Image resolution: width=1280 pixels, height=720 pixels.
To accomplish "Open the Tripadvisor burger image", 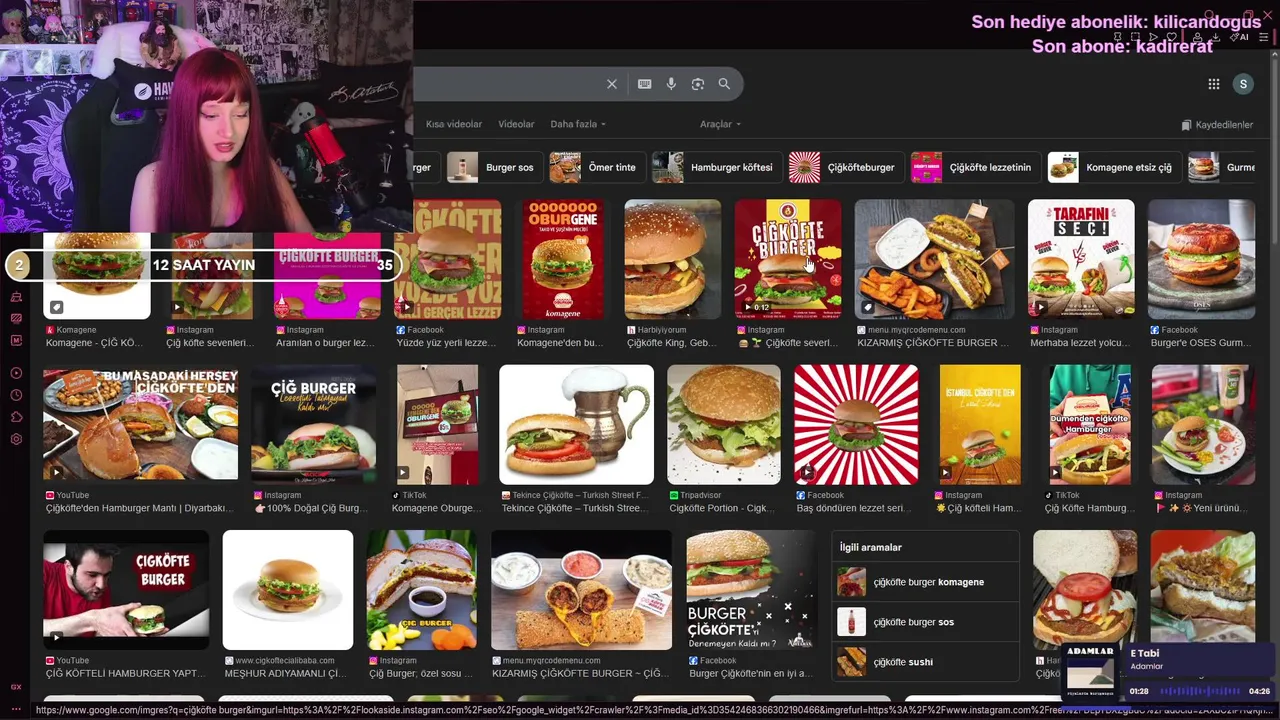I will (x=724, y=425).
